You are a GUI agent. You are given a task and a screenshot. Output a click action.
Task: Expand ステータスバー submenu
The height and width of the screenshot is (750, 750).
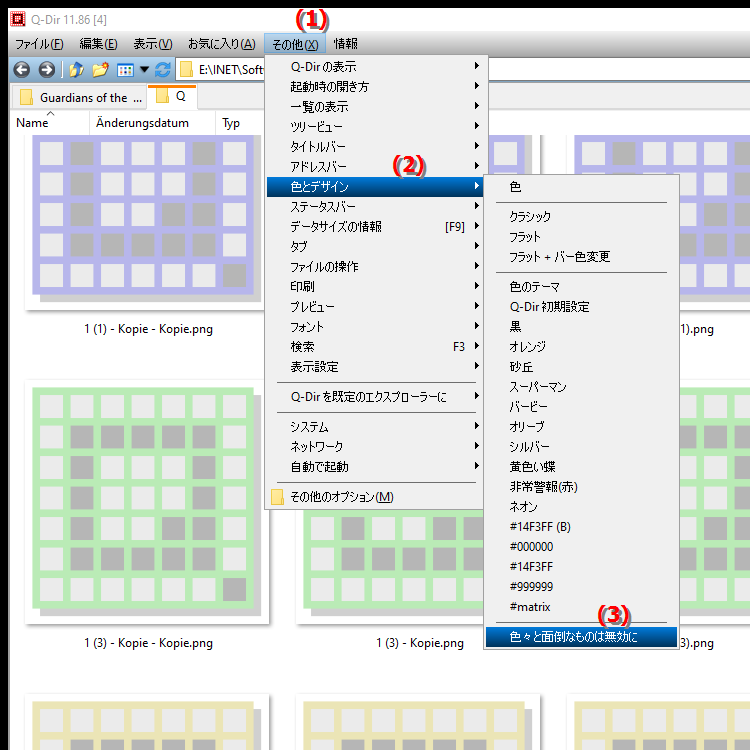point(375,207)
